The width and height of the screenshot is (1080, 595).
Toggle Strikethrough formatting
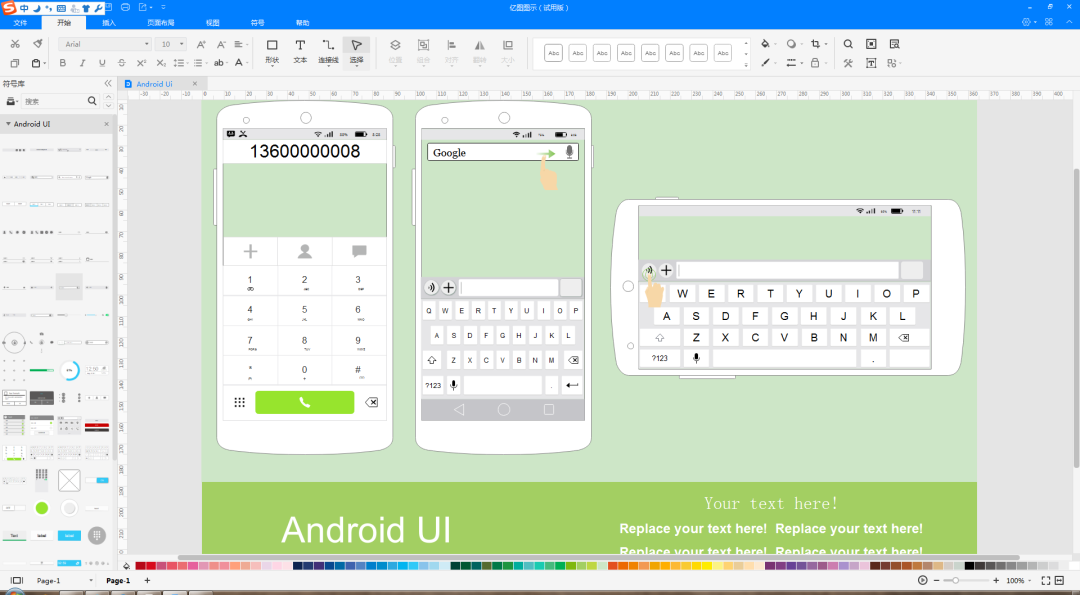[121, 63]
